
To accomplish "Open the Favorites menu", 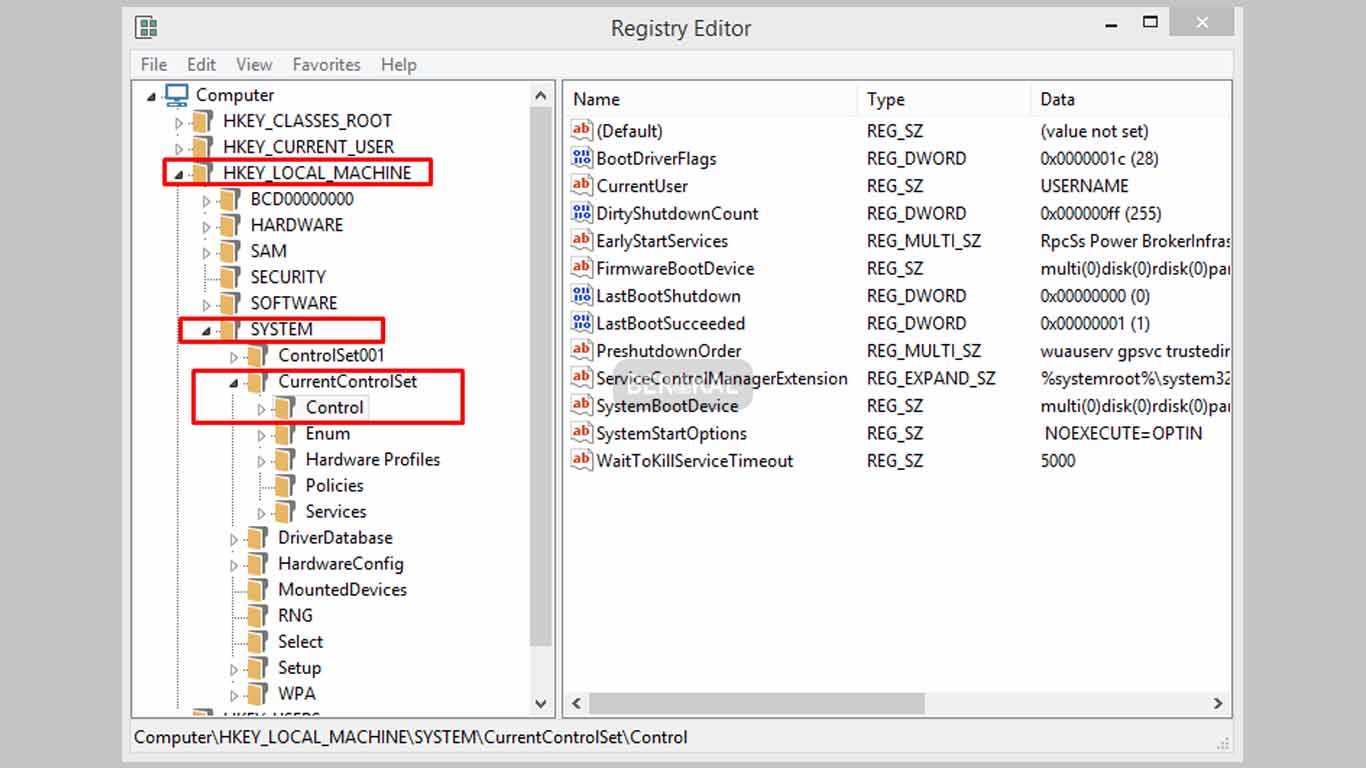I will coord(326,64).
